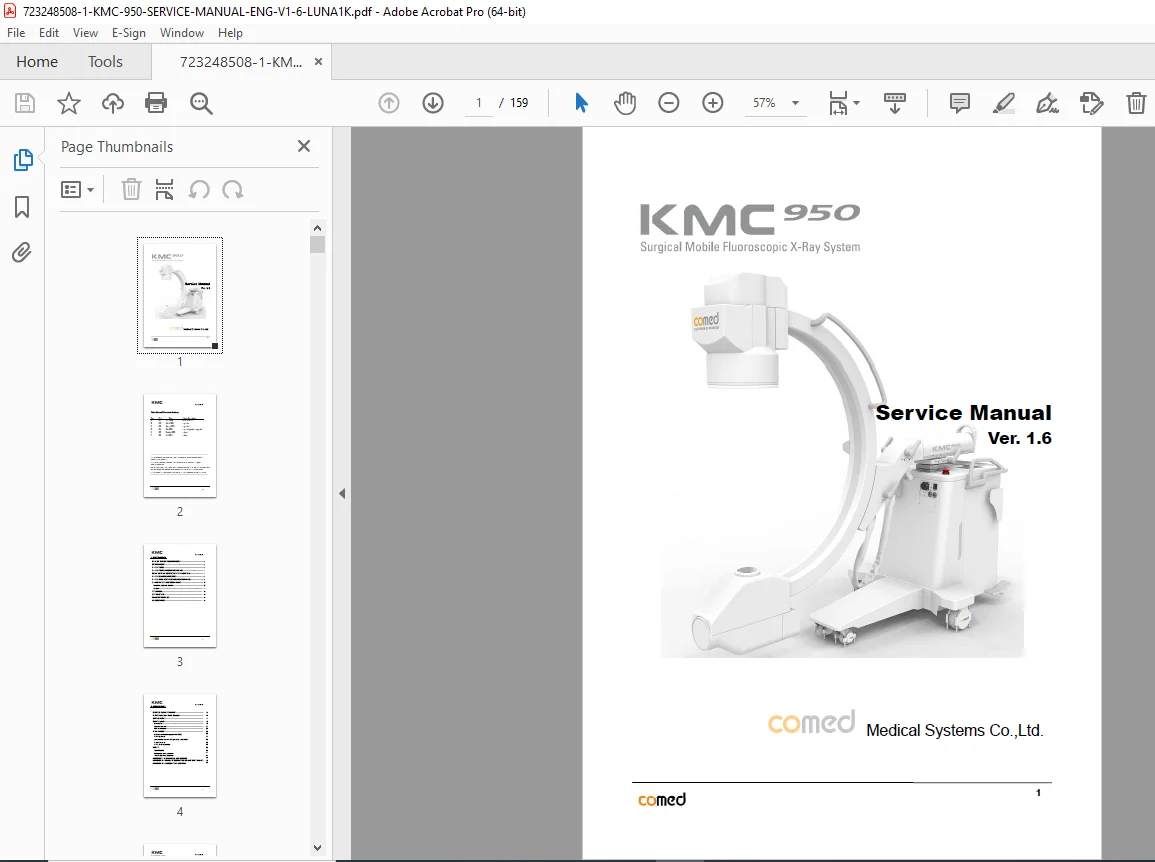Open the File menu
This screenshot has height=862, width=1155.
pyautogui.click(x=16, y=33)
